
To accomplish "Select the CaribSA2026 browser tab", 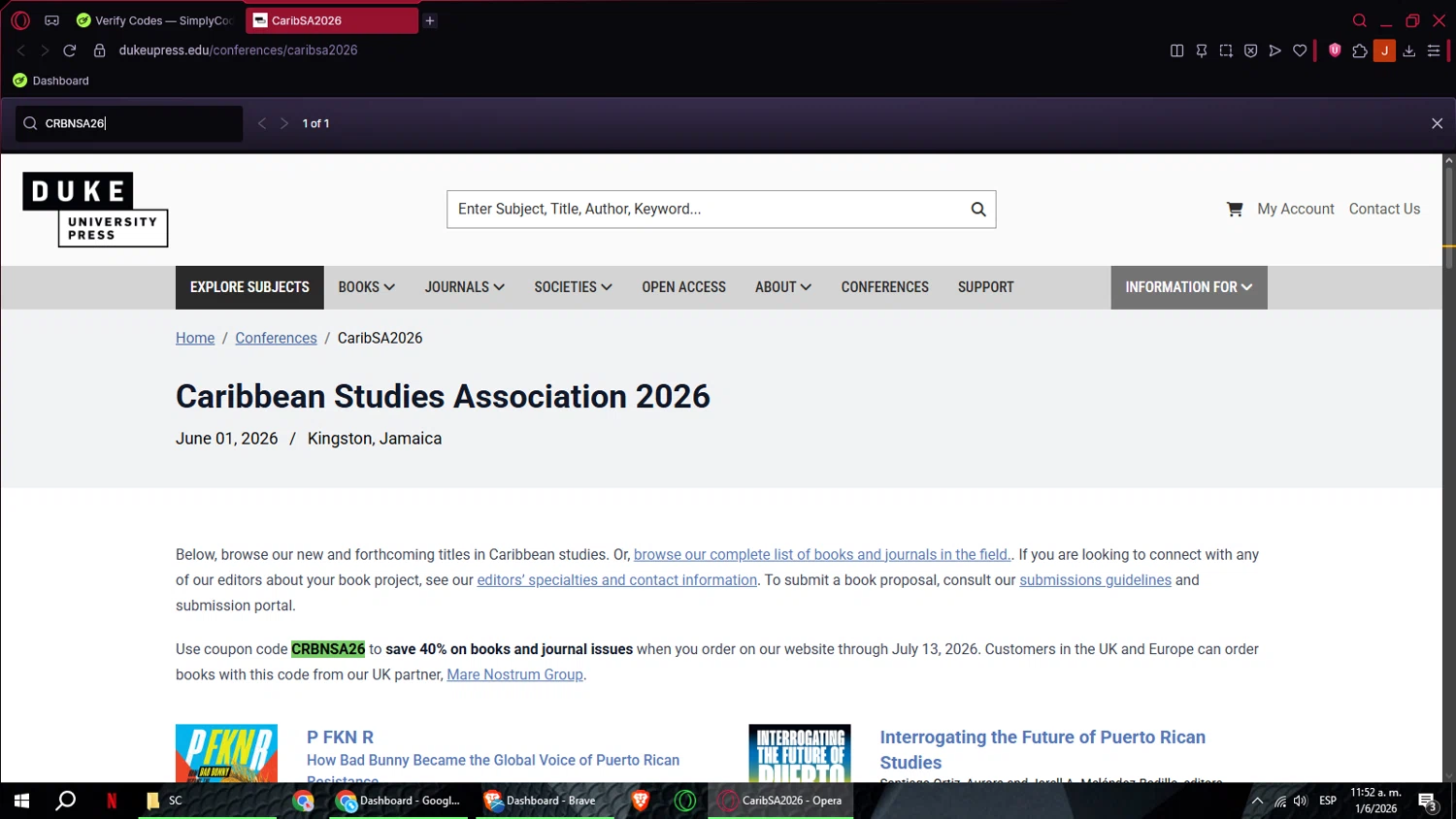I will point(331,20).
